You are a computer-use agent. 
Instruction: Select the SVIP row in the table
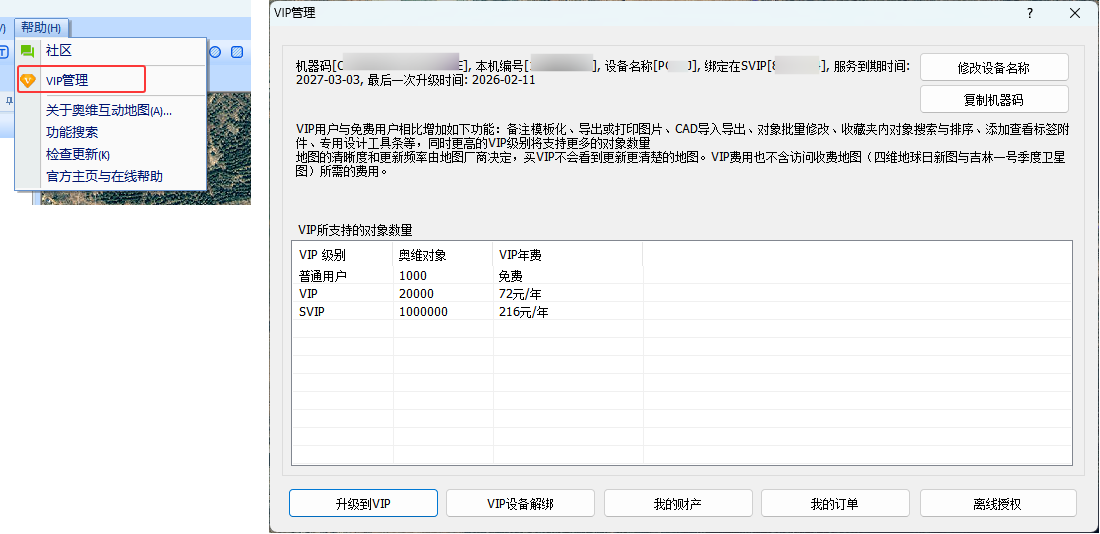point(681,312)
